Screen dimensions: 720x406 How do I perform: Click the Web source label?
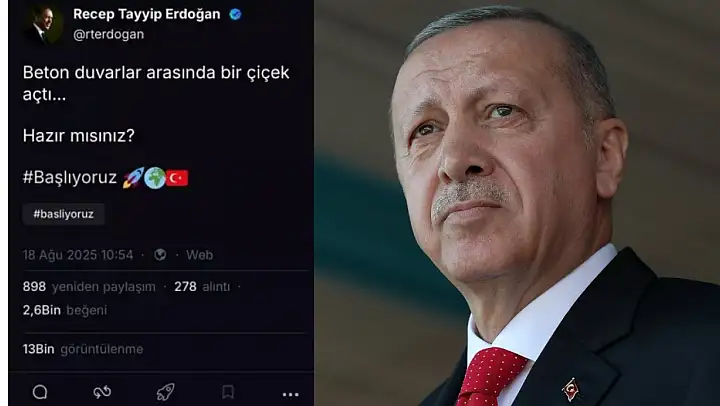(199, 255)
